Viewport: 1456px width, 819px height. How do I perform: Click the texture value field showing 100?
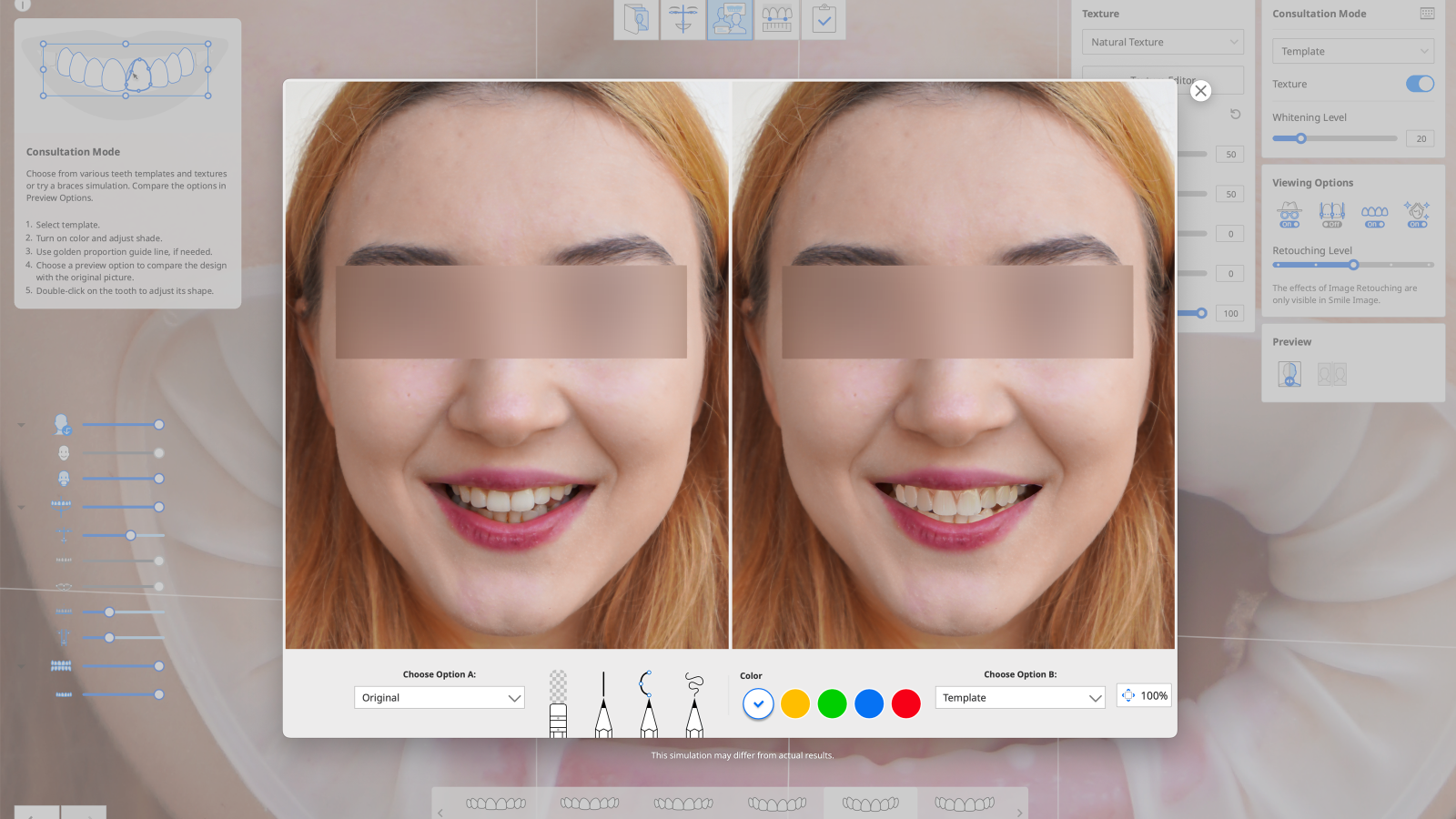[x=1230, y=313]
